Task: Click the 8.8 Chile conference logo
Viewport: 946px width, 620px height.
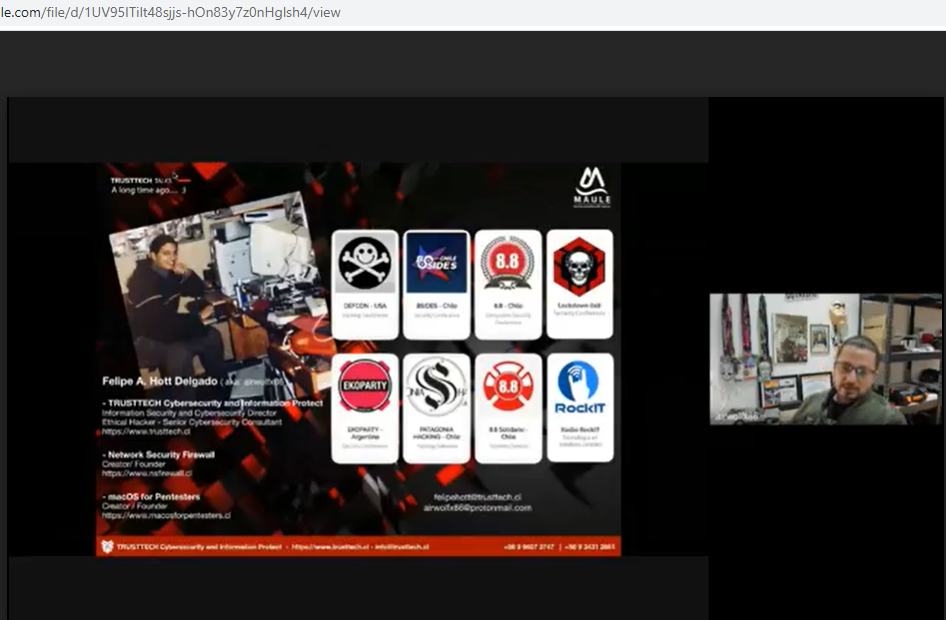Action: point(508,263)
